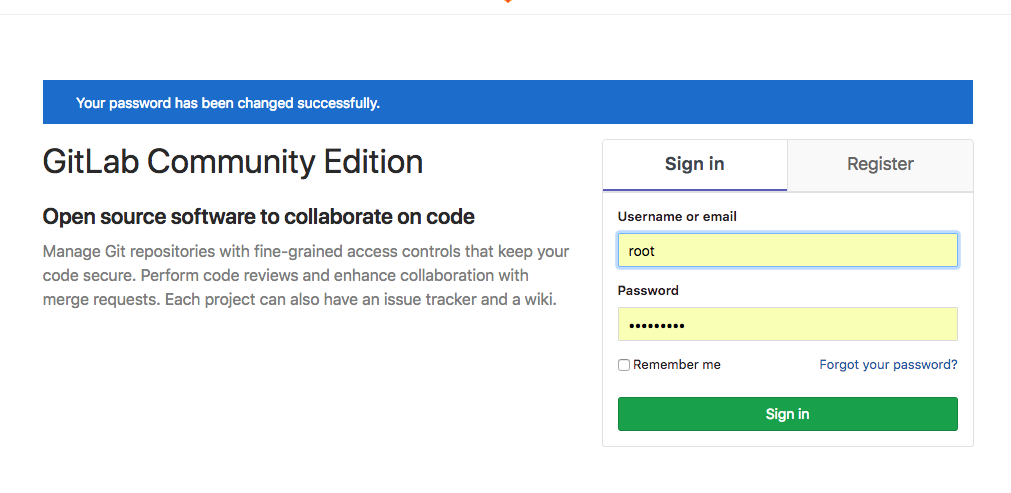Tick the Remember me checkbox
This screenshot has height=493, width=1011.
coord(624,365)
